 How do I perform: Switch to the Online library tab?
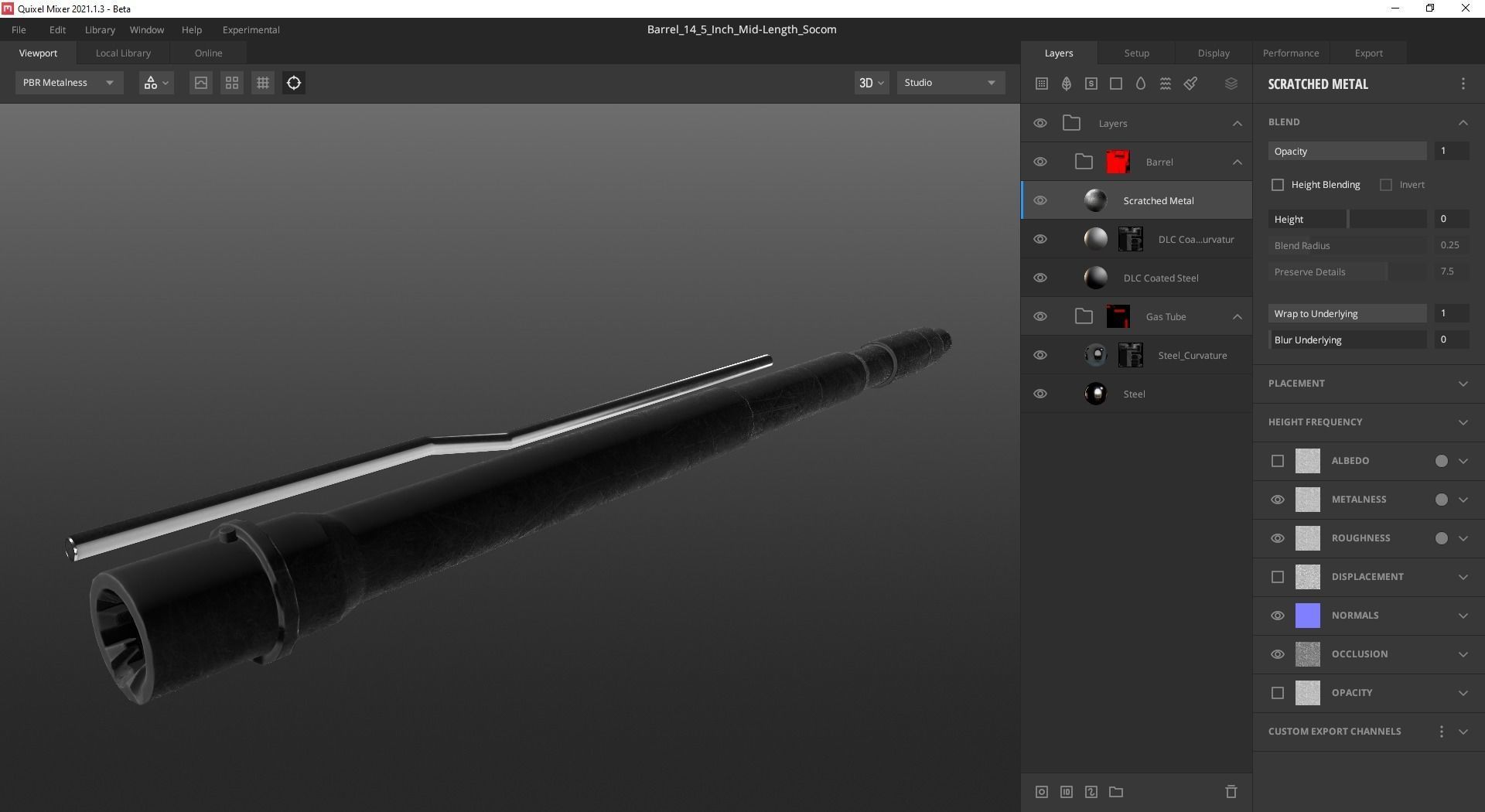click(x=207, y=53)
